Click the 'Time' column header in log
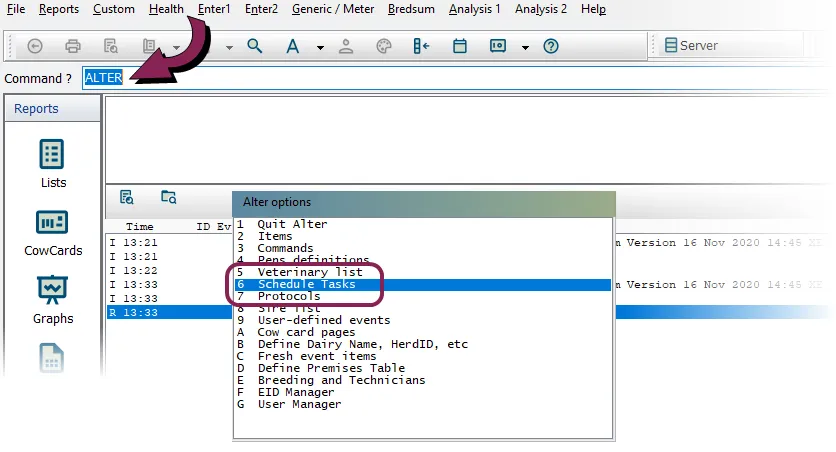This screenshot has width=836, height=452. click(140, 227)
